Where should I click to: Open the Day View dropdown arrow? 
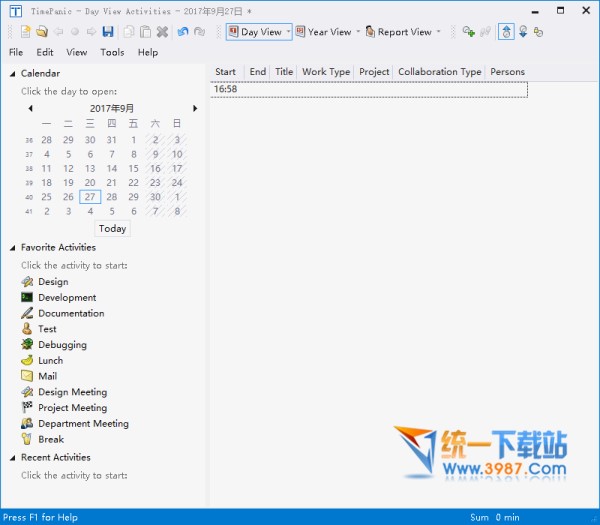(289, 32)
